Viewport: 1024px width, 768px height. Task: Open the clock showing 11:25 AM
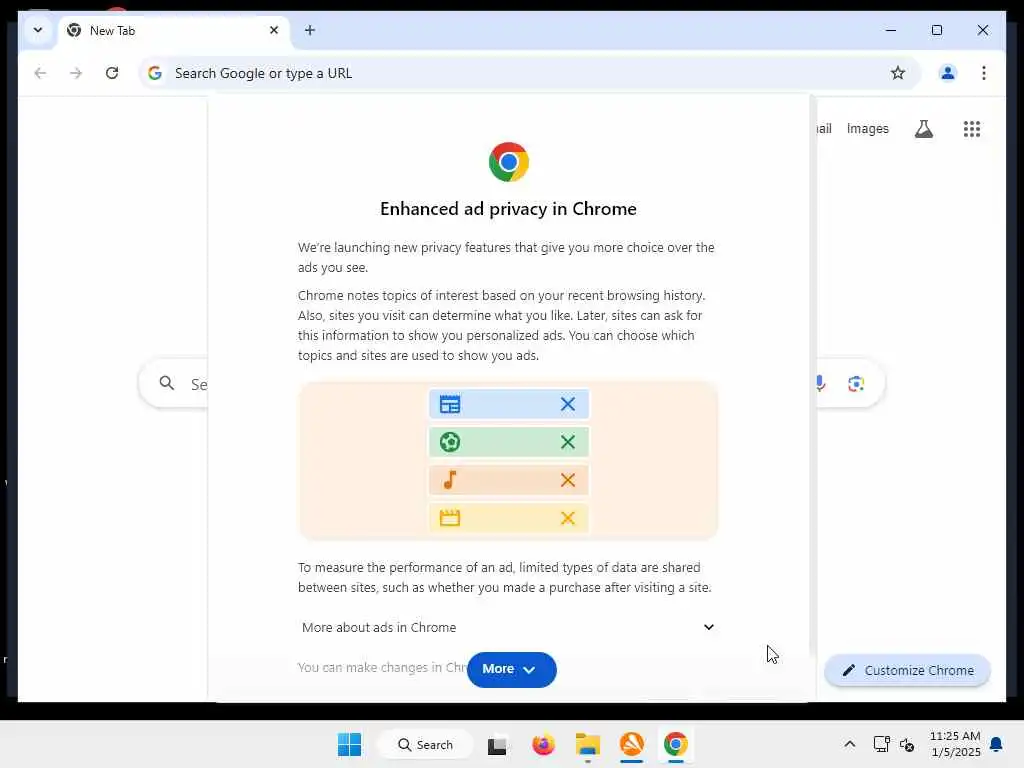point(955,744)
